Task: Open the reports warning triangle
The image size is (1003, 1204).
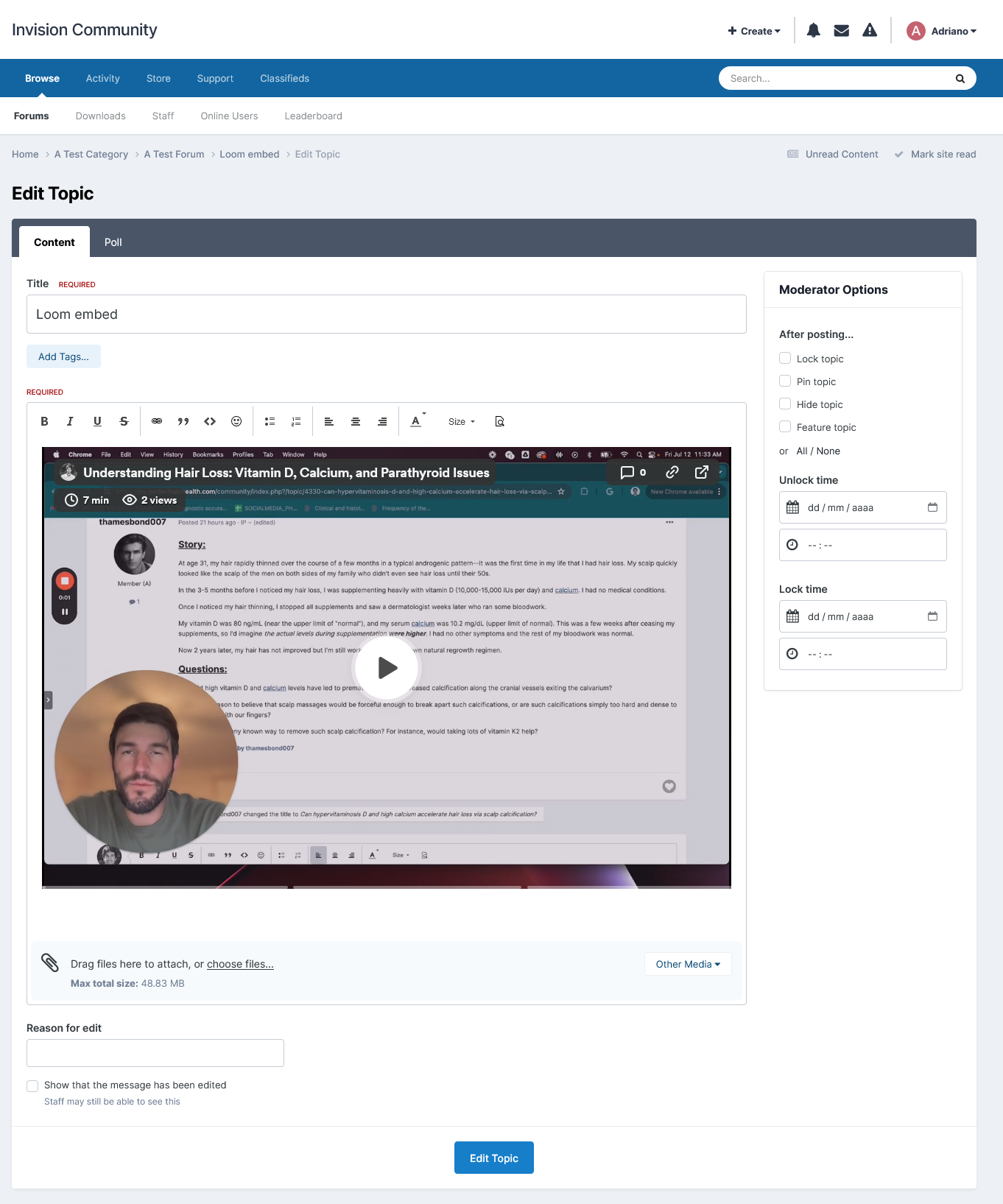Action: 870,30
